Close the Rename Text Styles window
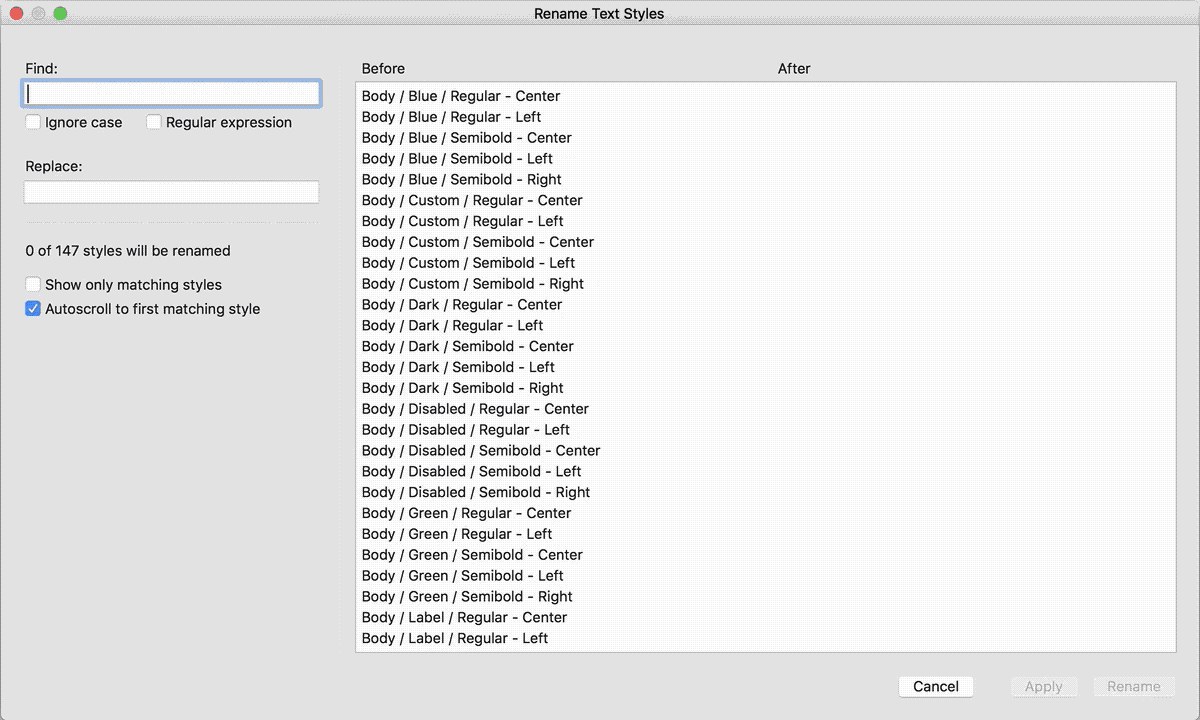This screenshot has height=720, width=1200. pyautogui.click(x=16, y=14)
